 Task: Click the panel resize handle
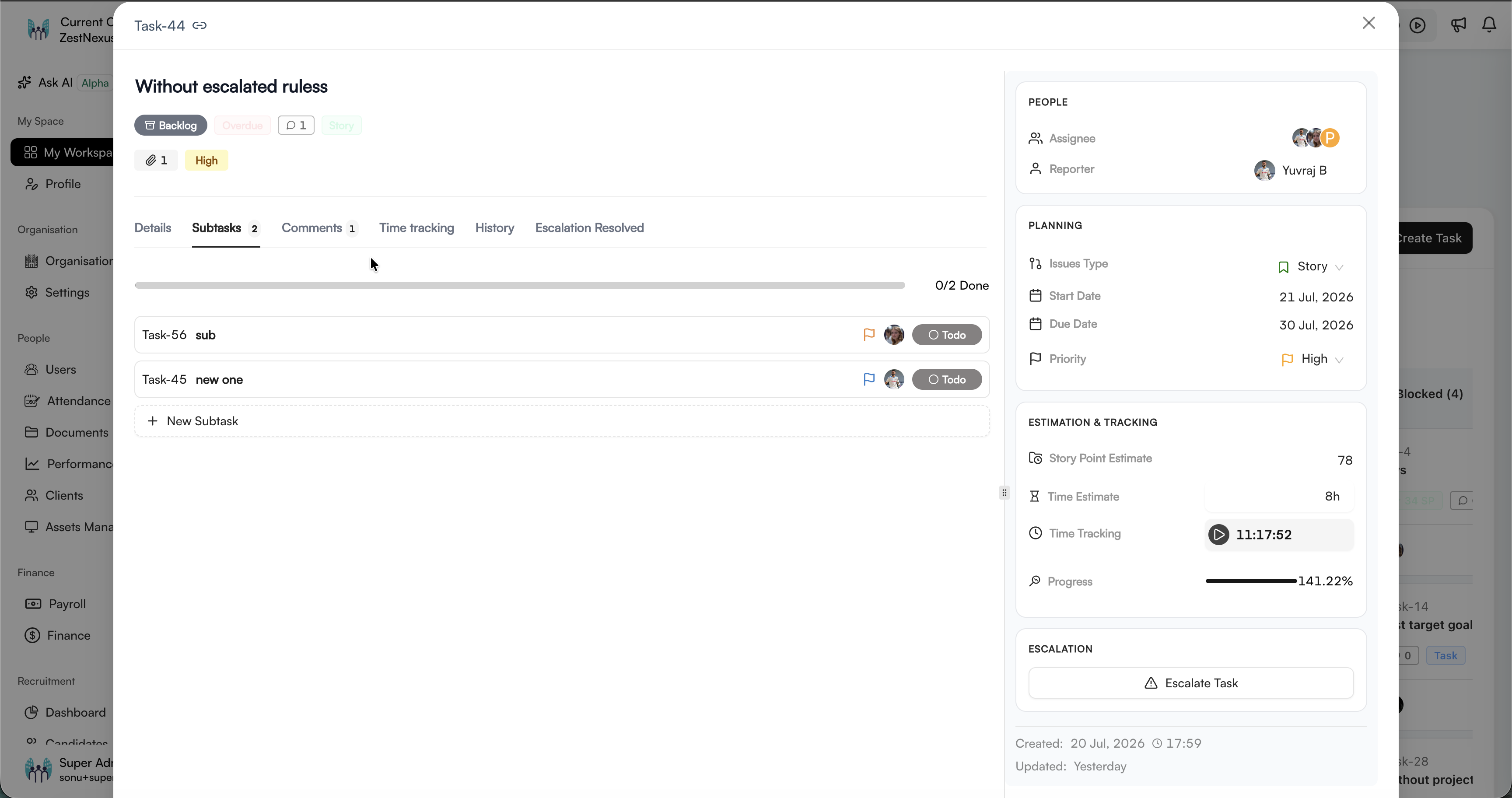[x=1004, y=492]
